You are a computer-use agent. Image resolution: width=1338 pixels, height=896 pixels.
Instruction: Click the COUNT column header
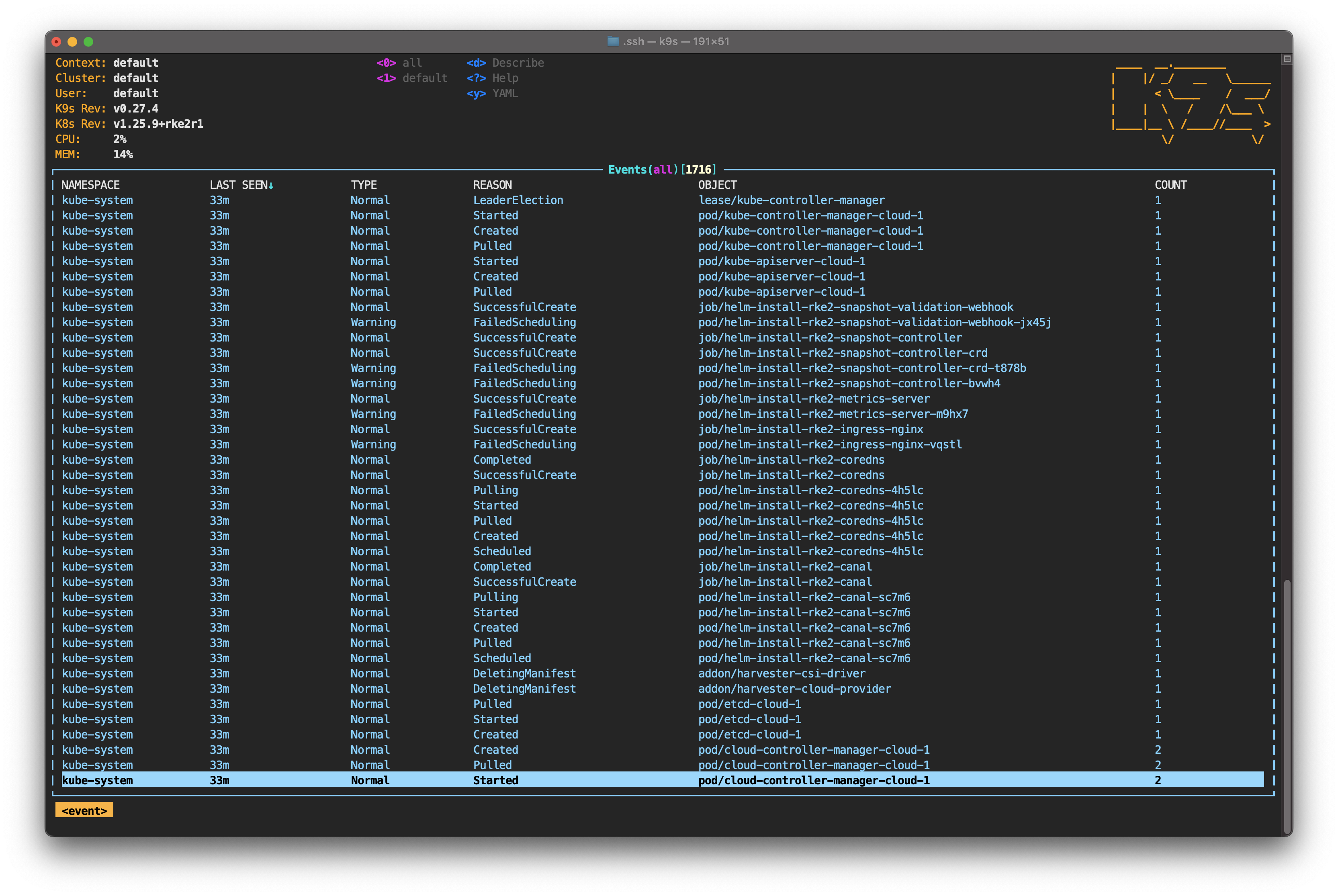point(1170,184)
